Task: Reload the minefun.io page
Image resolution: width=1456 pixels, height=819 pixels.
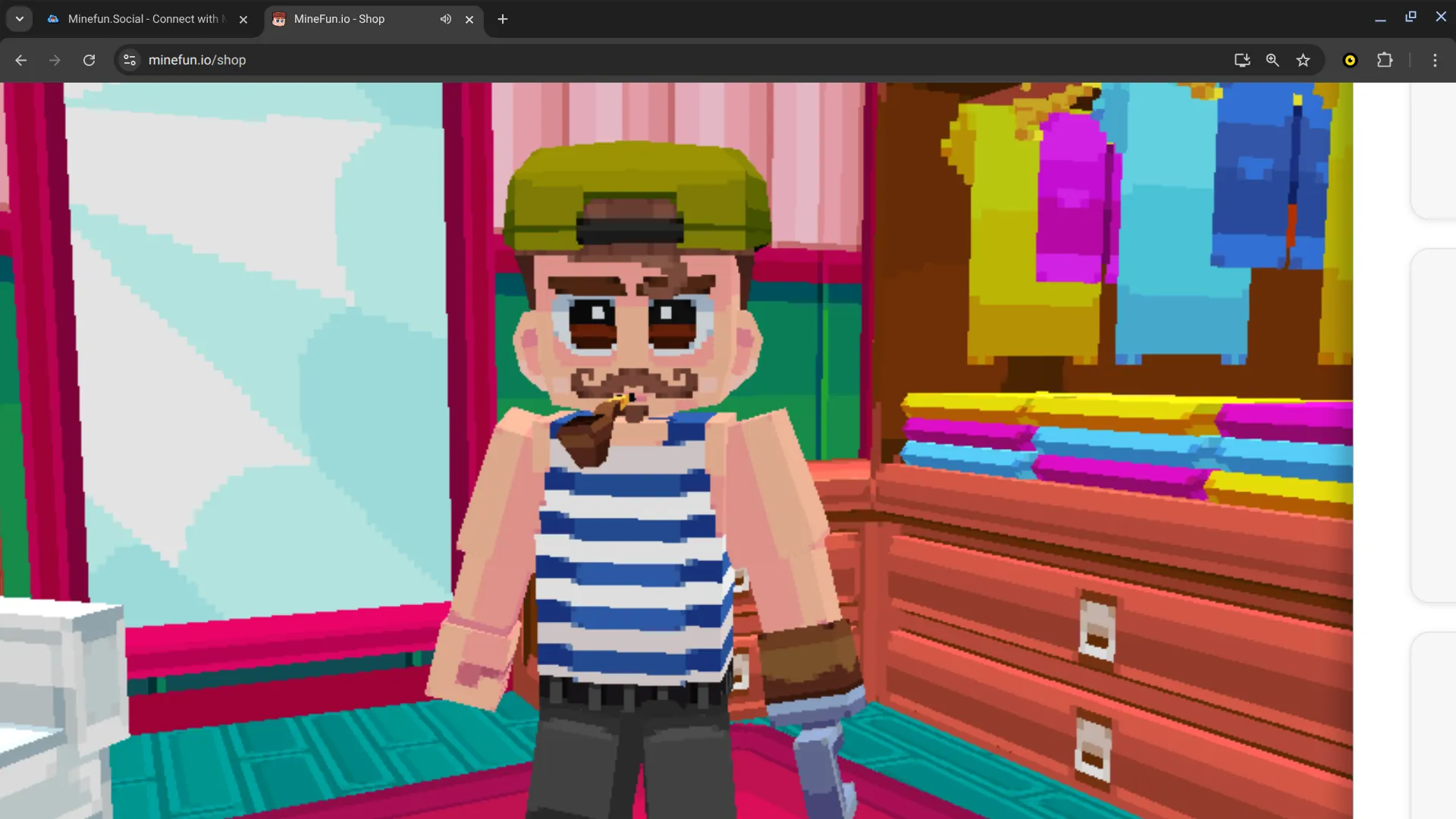Action: 89,60
